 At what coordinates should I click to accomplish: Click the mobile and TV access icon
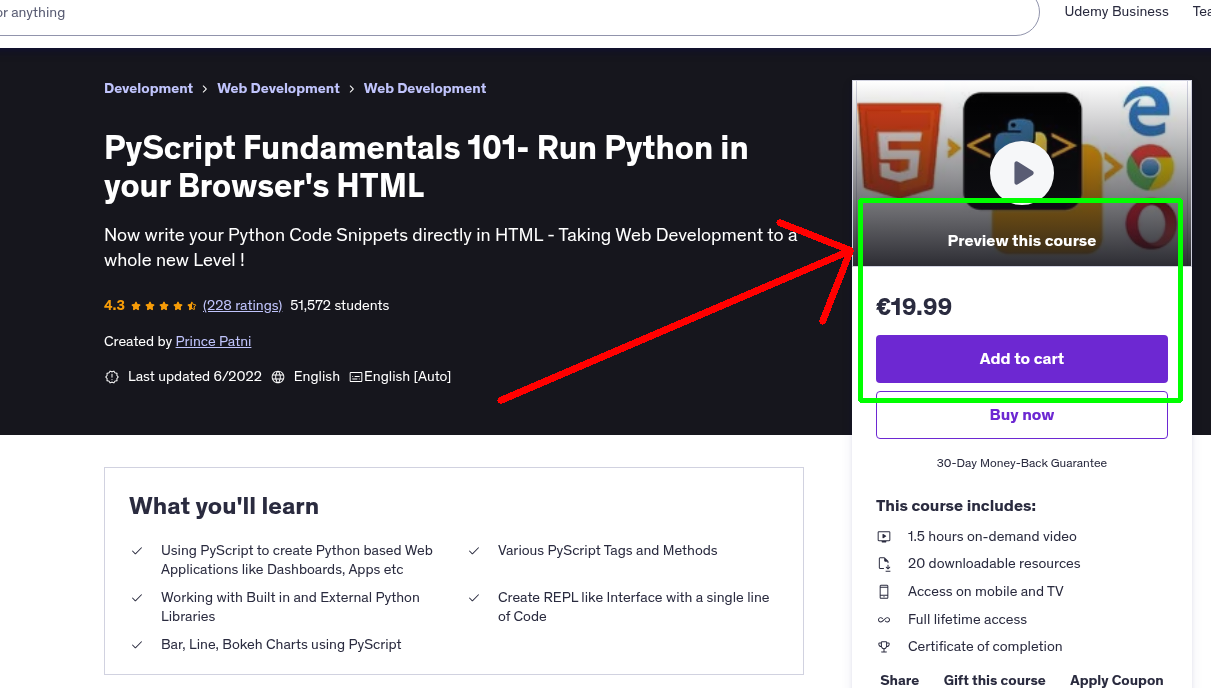pos(884,591)
